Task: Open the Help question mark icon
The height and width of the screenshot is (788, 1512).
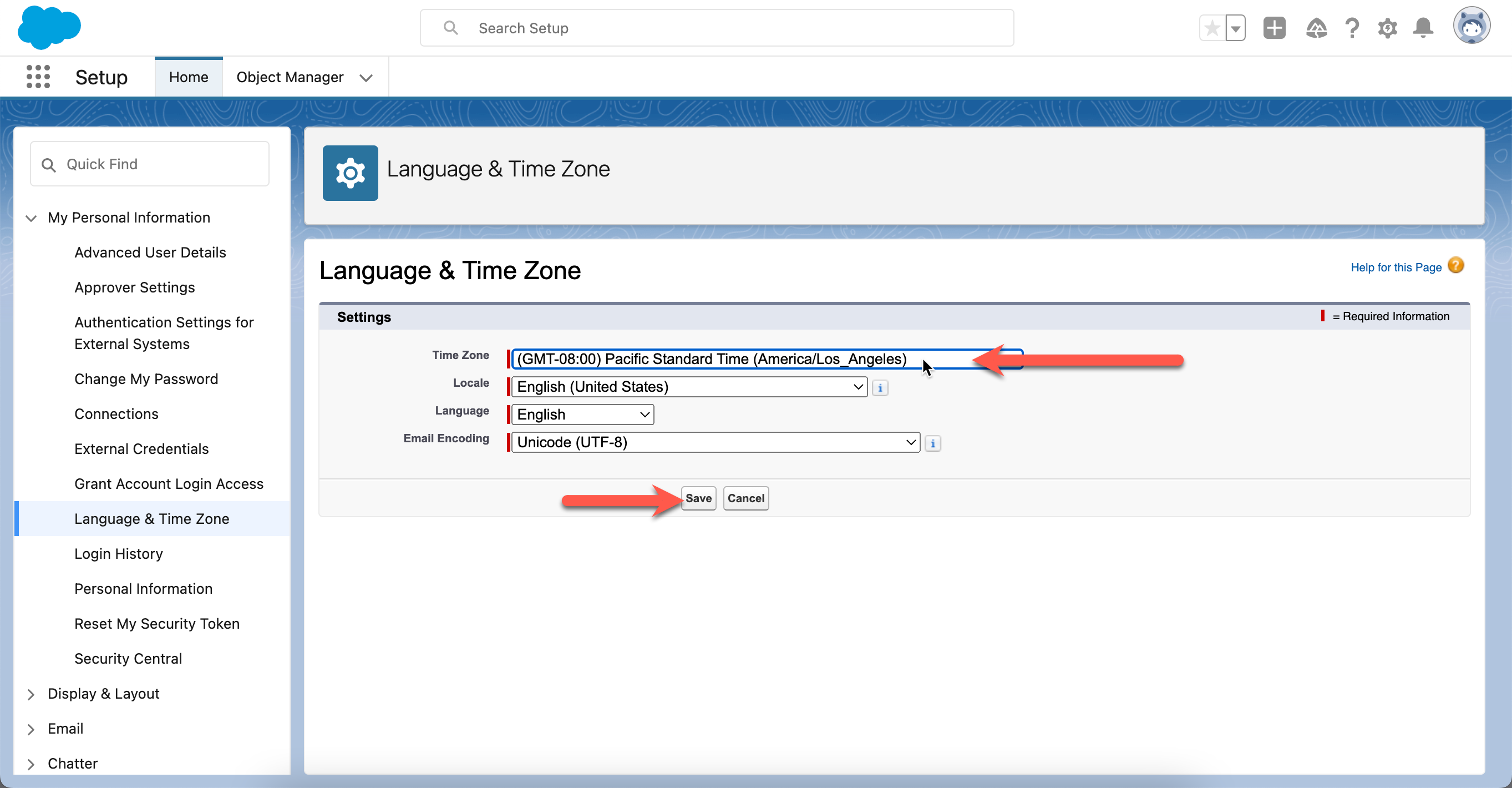Action: click(1352, 28)
